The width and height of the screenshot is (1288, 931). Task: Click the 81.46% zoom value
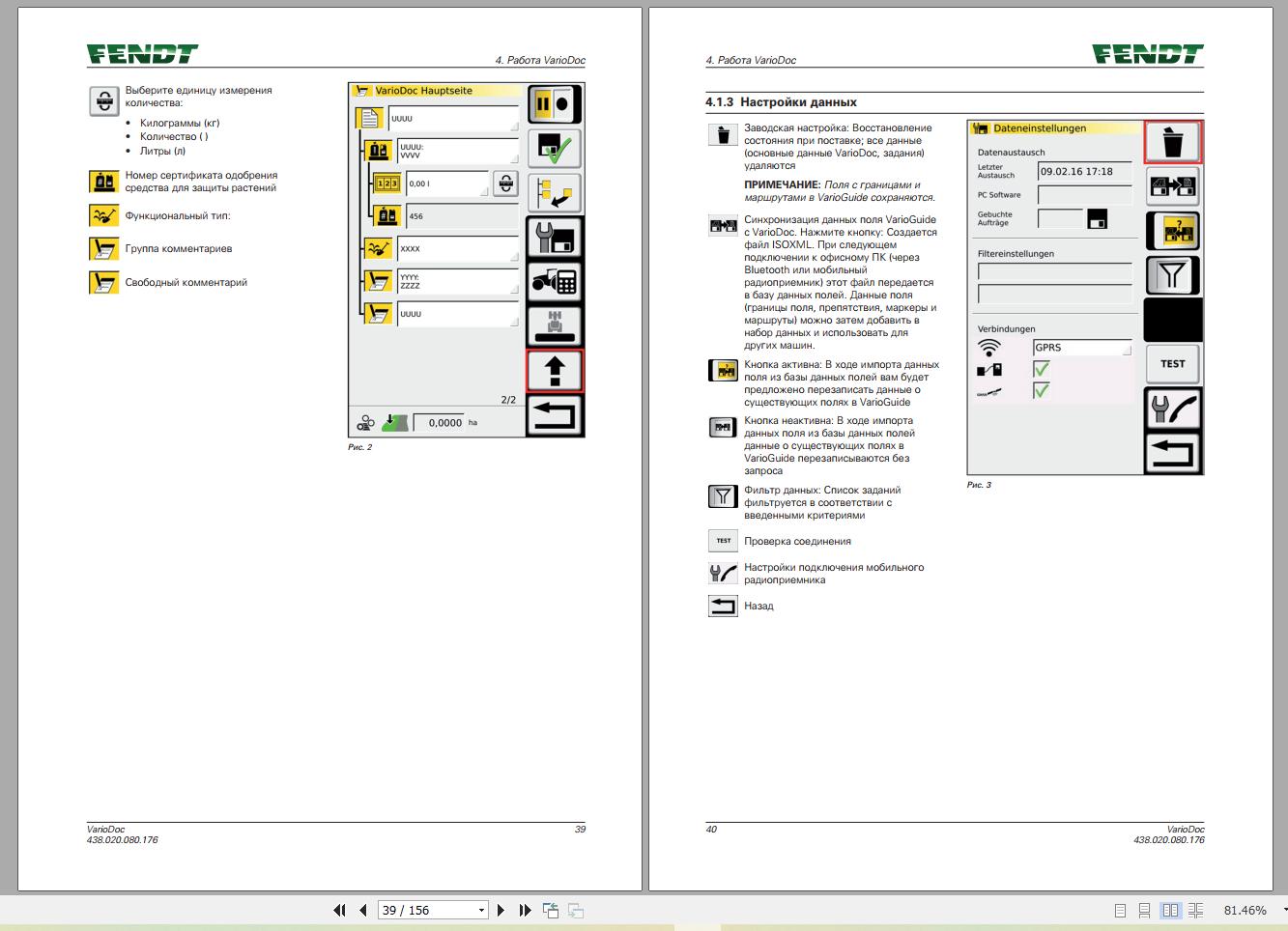coord(1245,910)
